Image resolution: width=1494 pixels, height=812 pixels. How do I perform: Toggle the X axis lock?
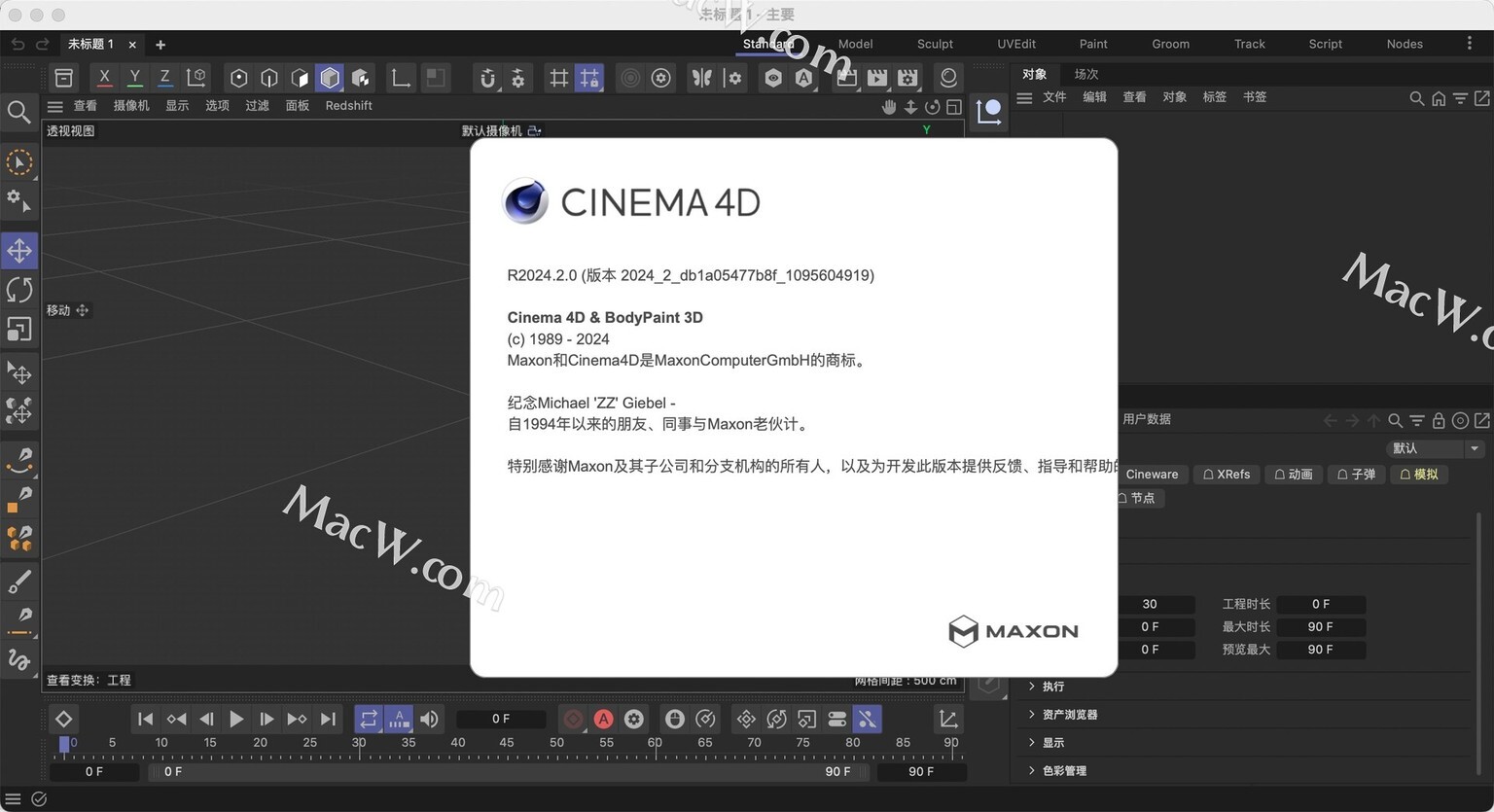pyautogui.click(x=104, y=78)
